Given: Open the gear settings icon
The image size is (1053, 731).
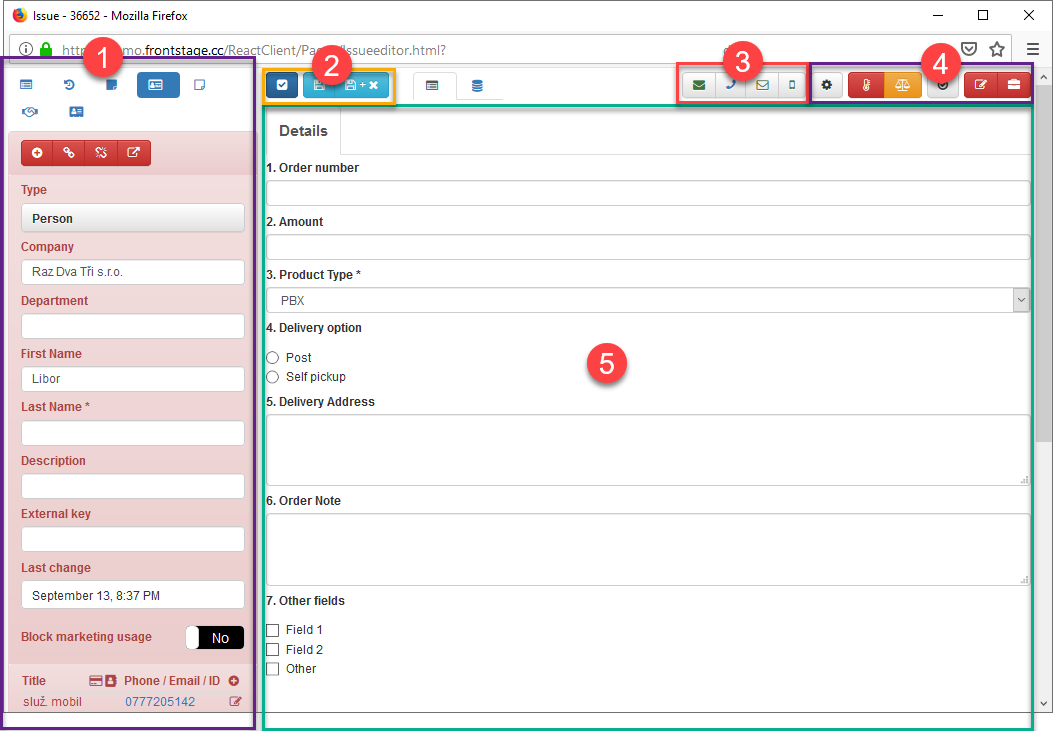Looking at the screenshot, I should [x=827, y=85].
